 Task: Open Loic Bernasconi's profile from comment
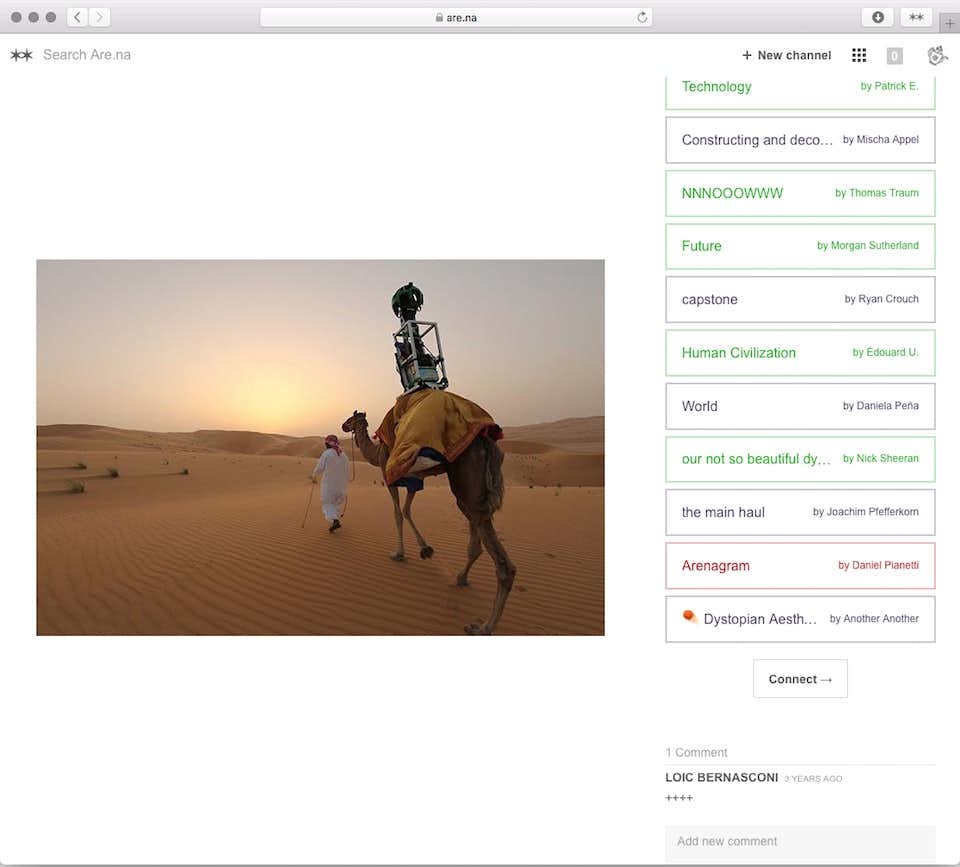point(721,778)
